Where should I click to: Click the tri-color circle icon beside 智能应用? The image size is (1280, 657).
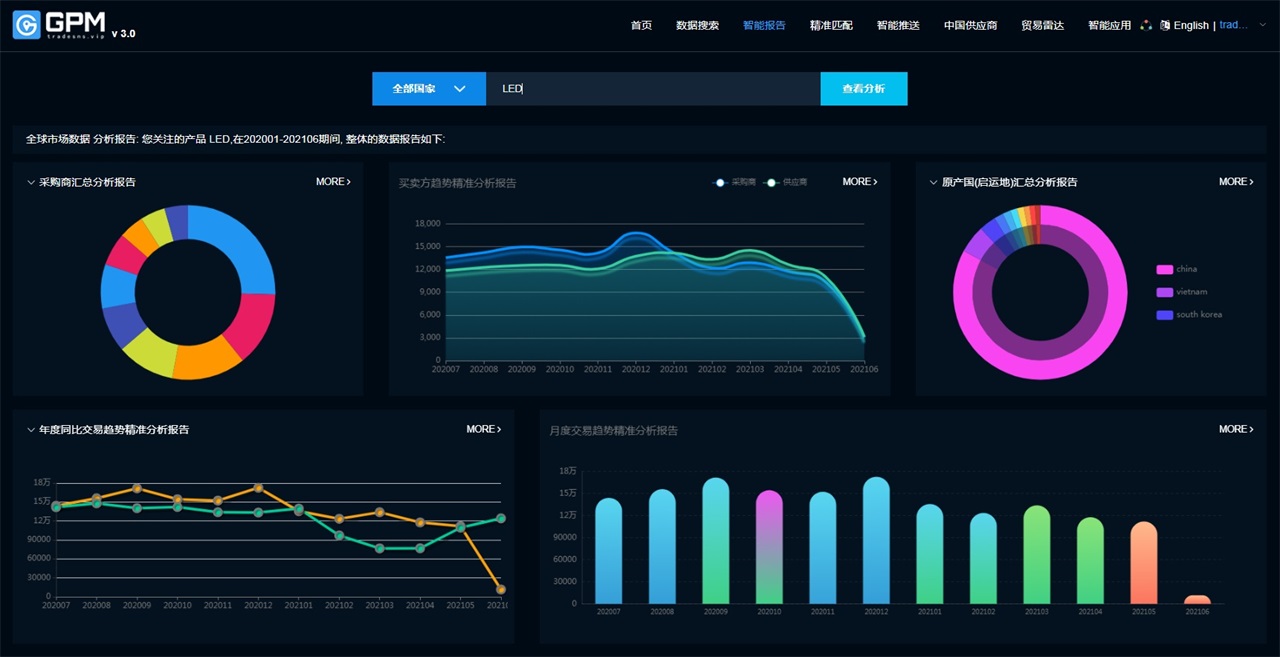click(x=1146, y=25)
